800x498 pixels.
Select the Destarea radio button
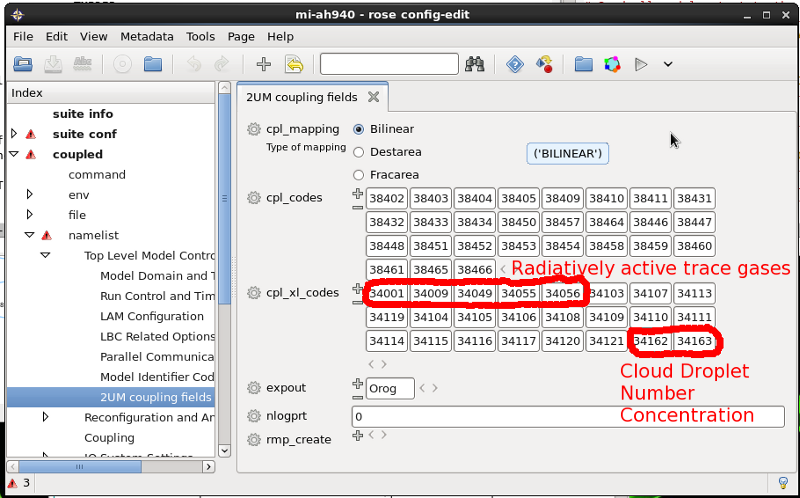[359, 152]
